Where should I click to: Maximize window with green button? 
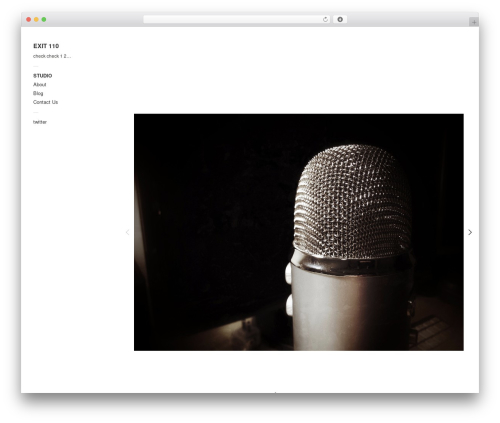tap(44, 20)
